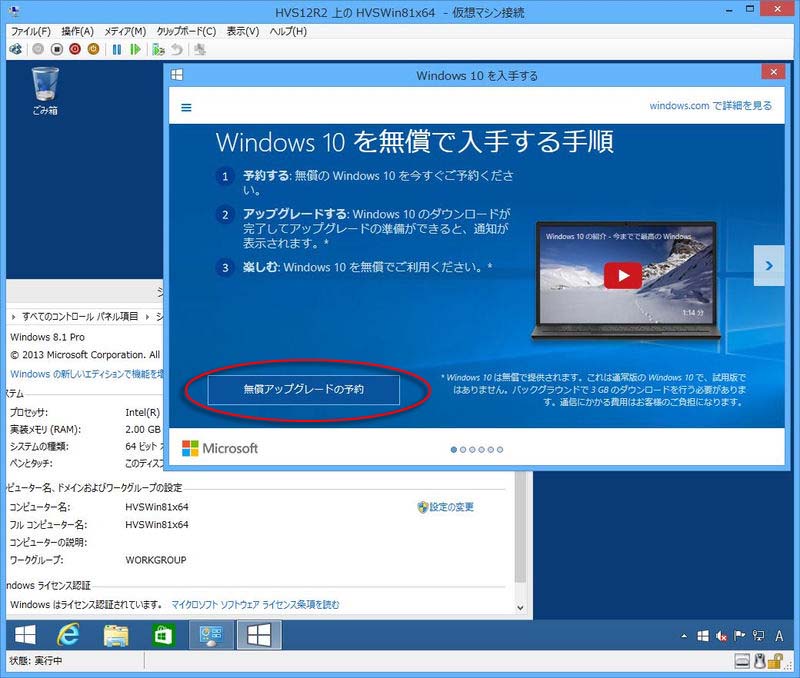Viewport: 800px width, 678px height.
Task: Open the Action Center flag icon
Action: (x=739, y=636)
